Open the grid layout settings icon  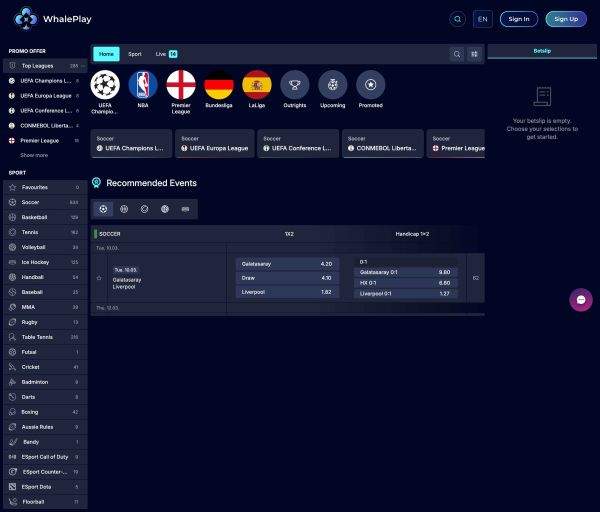[x=474, y=54]
